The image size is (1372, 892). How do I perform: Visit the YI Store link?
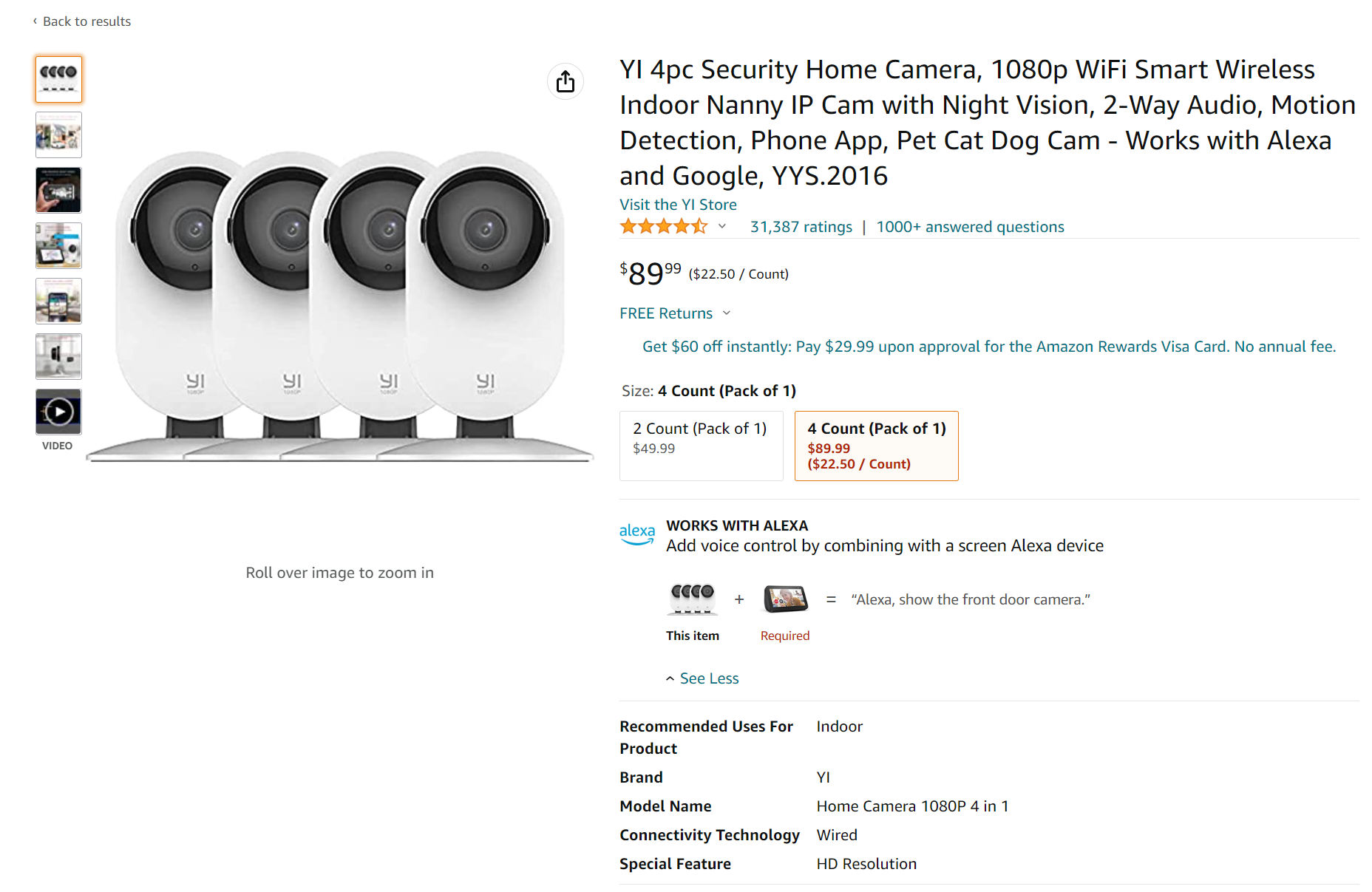[x=678, y=205]
